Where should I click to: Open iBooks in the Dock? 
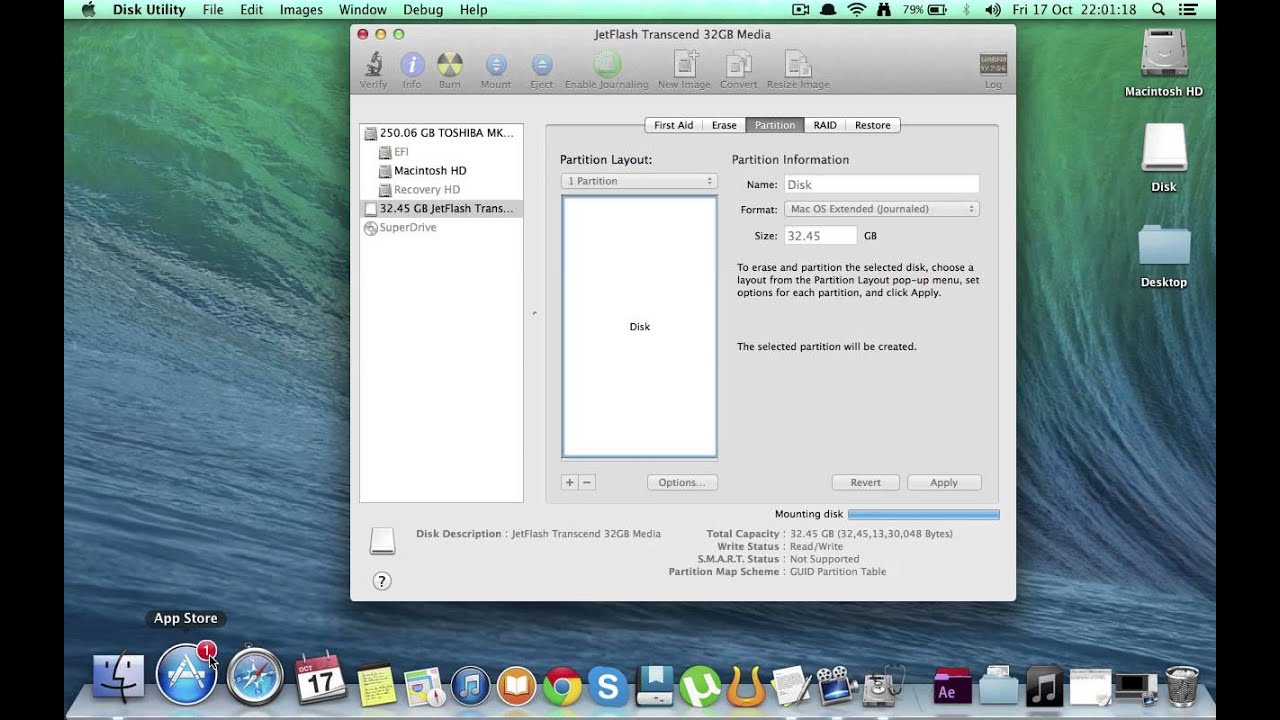pyautogui.click(x=516, y=686)
